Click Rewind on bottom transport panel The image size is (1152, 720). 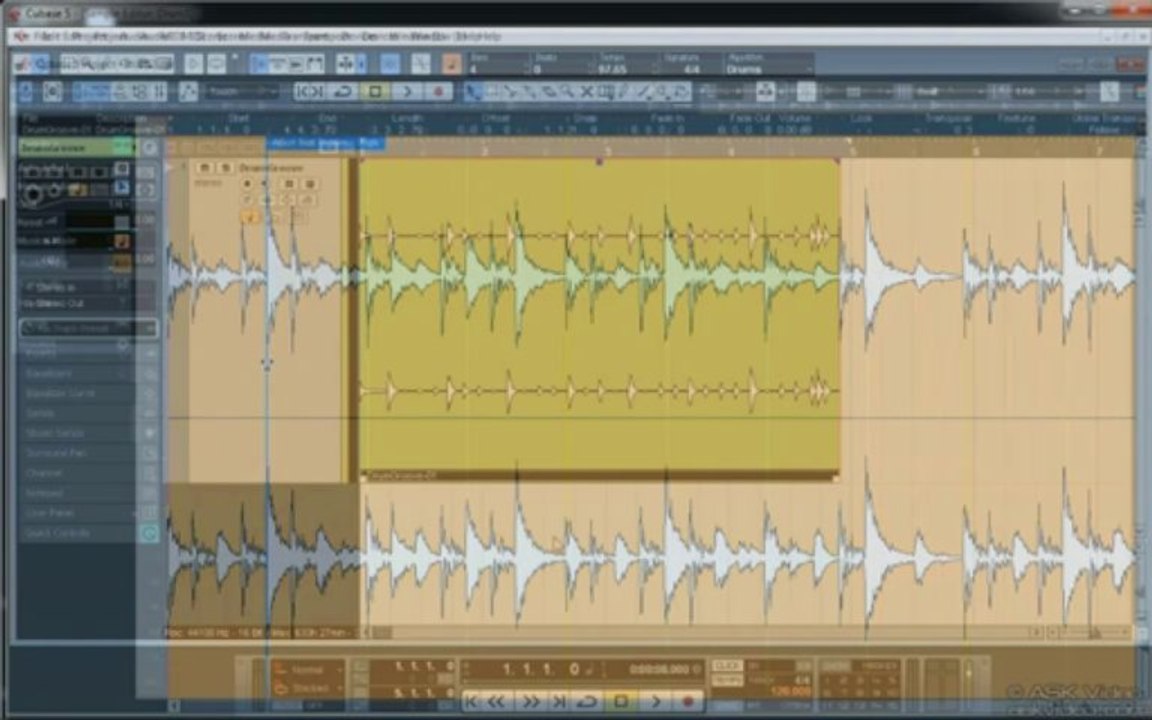coord(497,702)
